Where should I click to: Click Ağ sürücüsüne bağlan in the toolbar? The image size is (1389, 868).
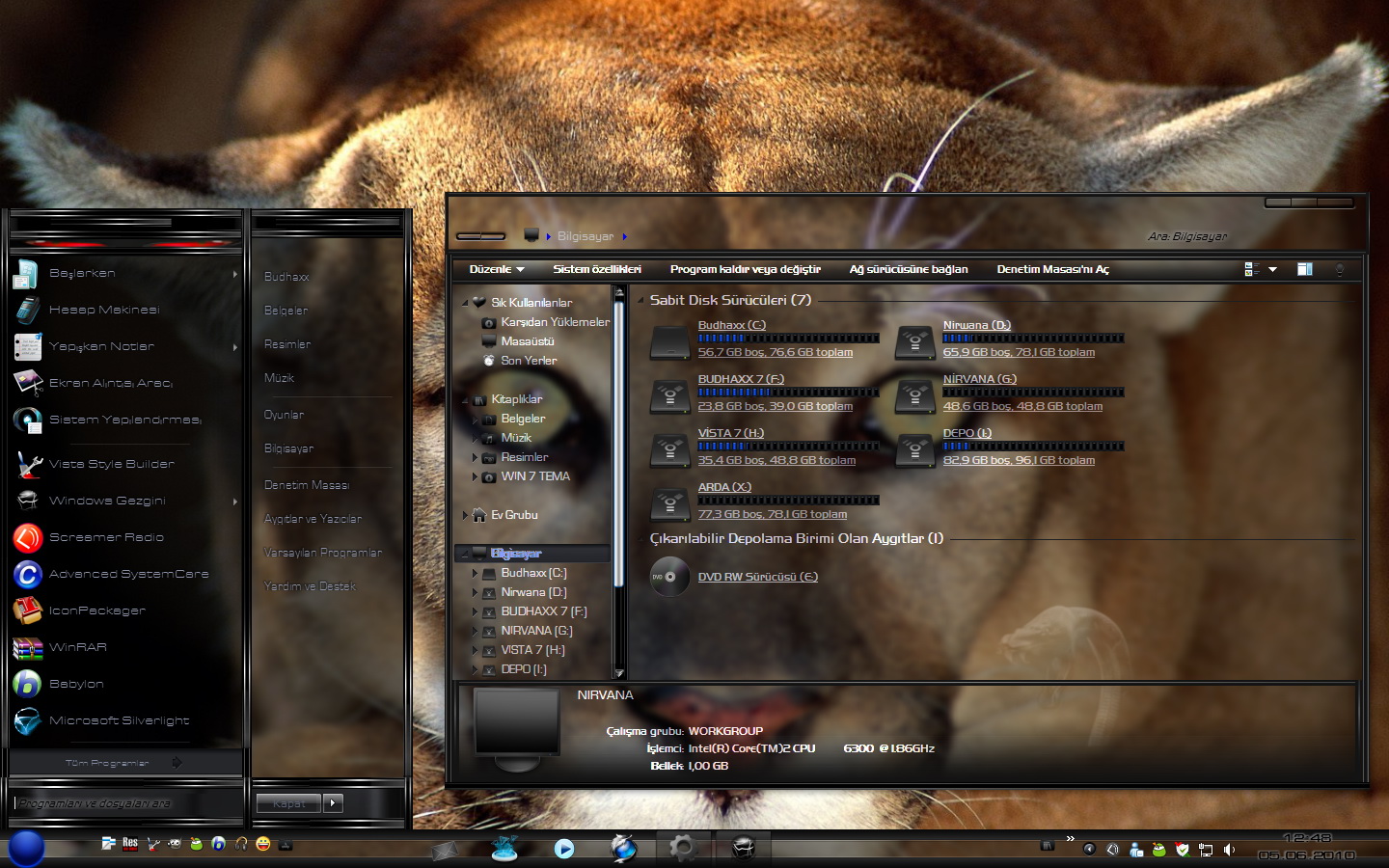point(908,270)
